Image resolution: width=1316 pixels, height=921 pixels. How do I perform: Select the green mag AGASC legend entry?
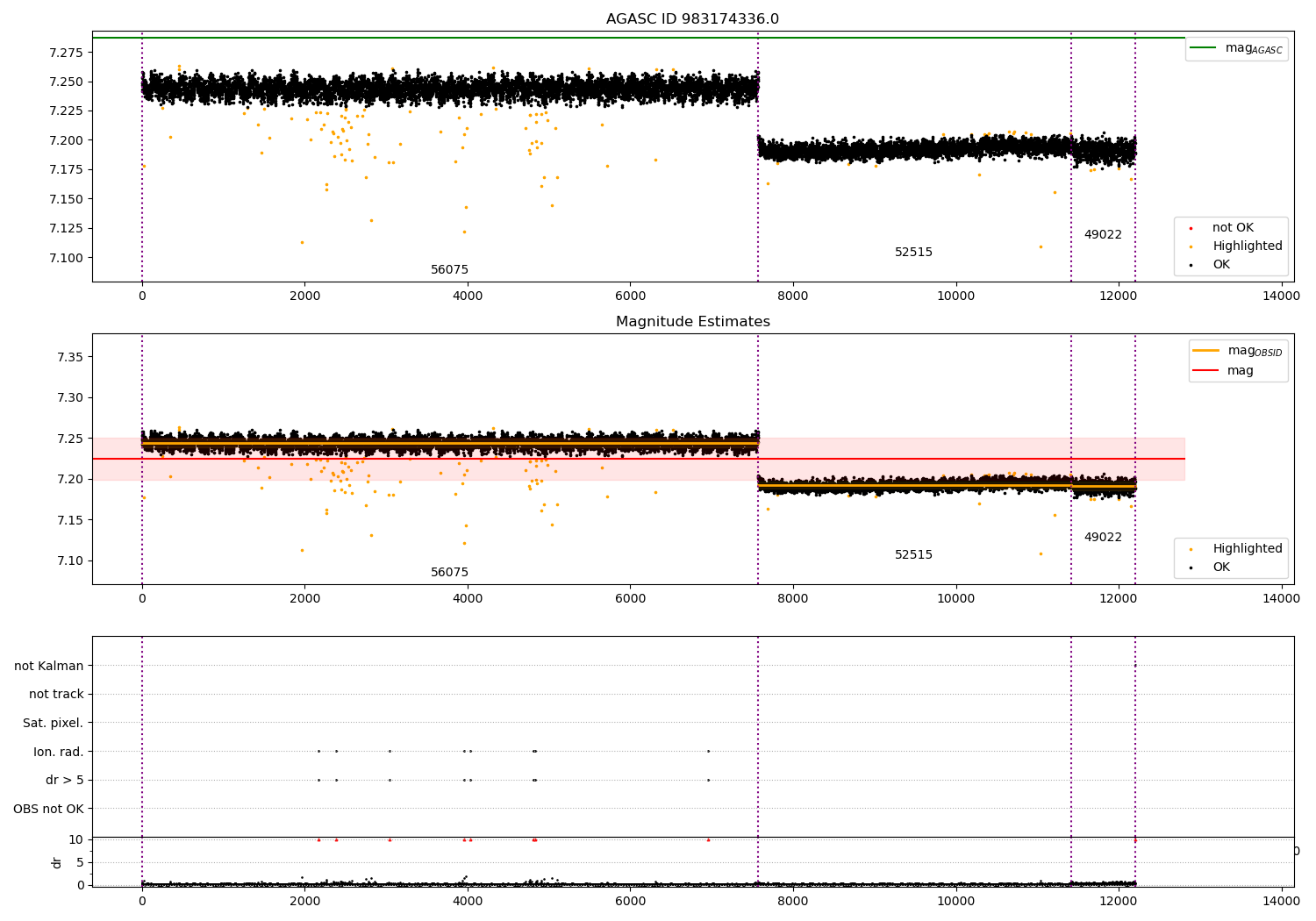(1236, 48)
